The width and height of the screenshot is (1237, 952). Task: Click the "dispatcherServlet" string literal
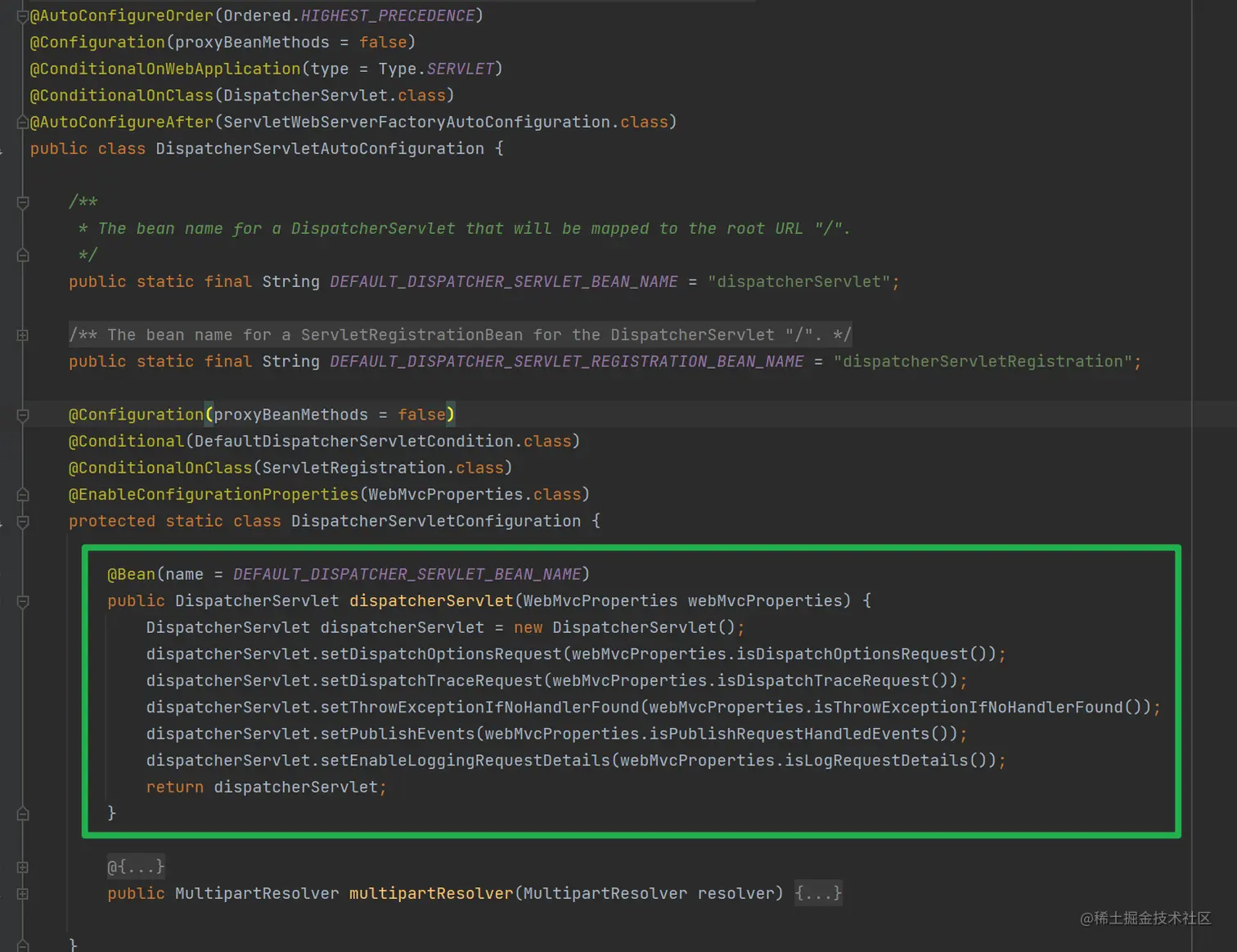tap(798, 281)
